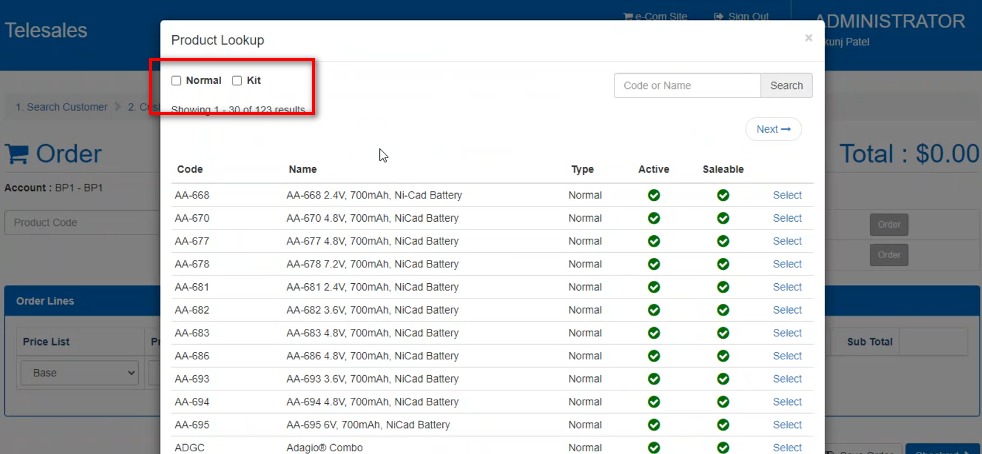982x454 pixels.
Task: Click the Active check icon for AA-677
Action: pyautogui.click(x=654, y=241)
